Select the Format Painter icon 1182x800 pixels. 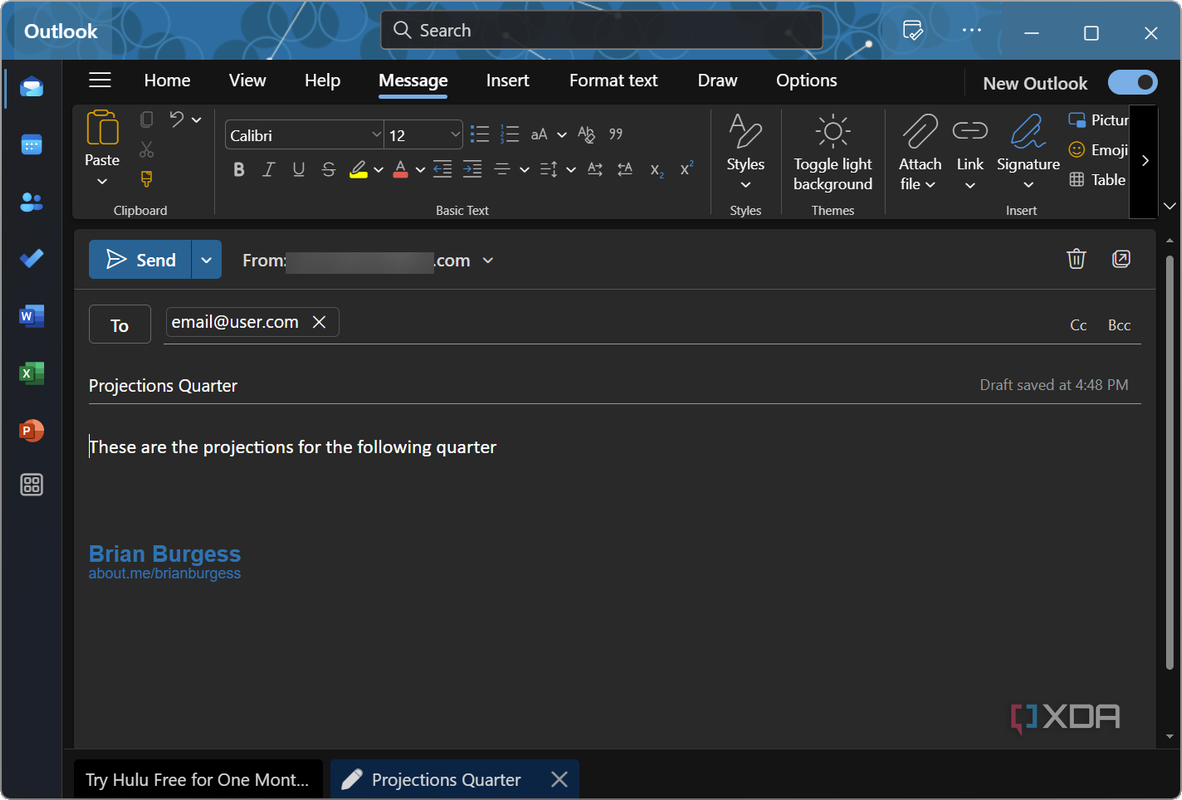(147, 179)
